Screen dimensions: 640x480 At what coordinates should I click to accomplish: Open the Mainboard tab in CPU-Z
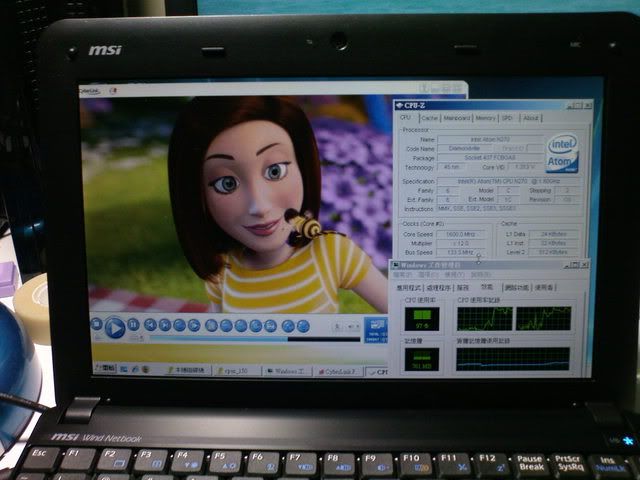(x=457, y=118)
